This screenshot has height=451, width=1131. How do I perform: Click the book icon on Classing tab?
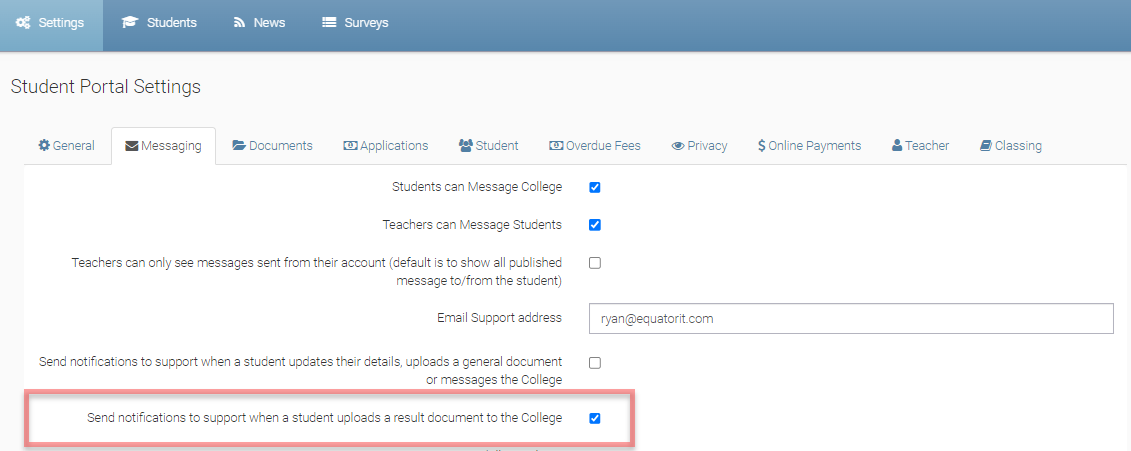click(986, 146)
